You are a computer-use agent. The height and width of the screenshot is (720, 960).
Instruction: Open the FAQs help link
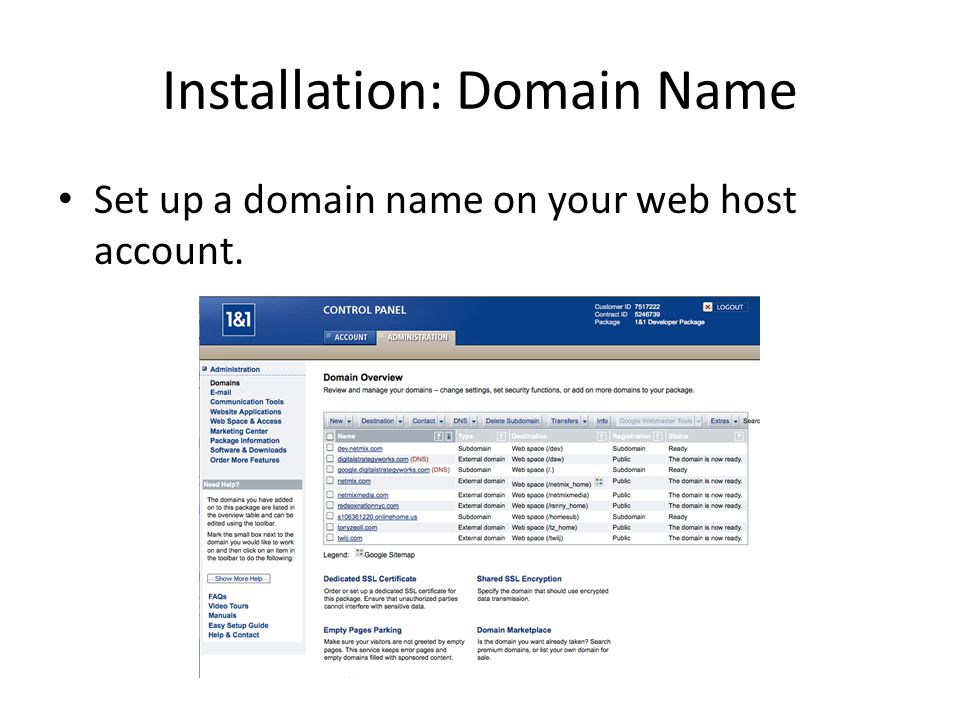point(217,596)
